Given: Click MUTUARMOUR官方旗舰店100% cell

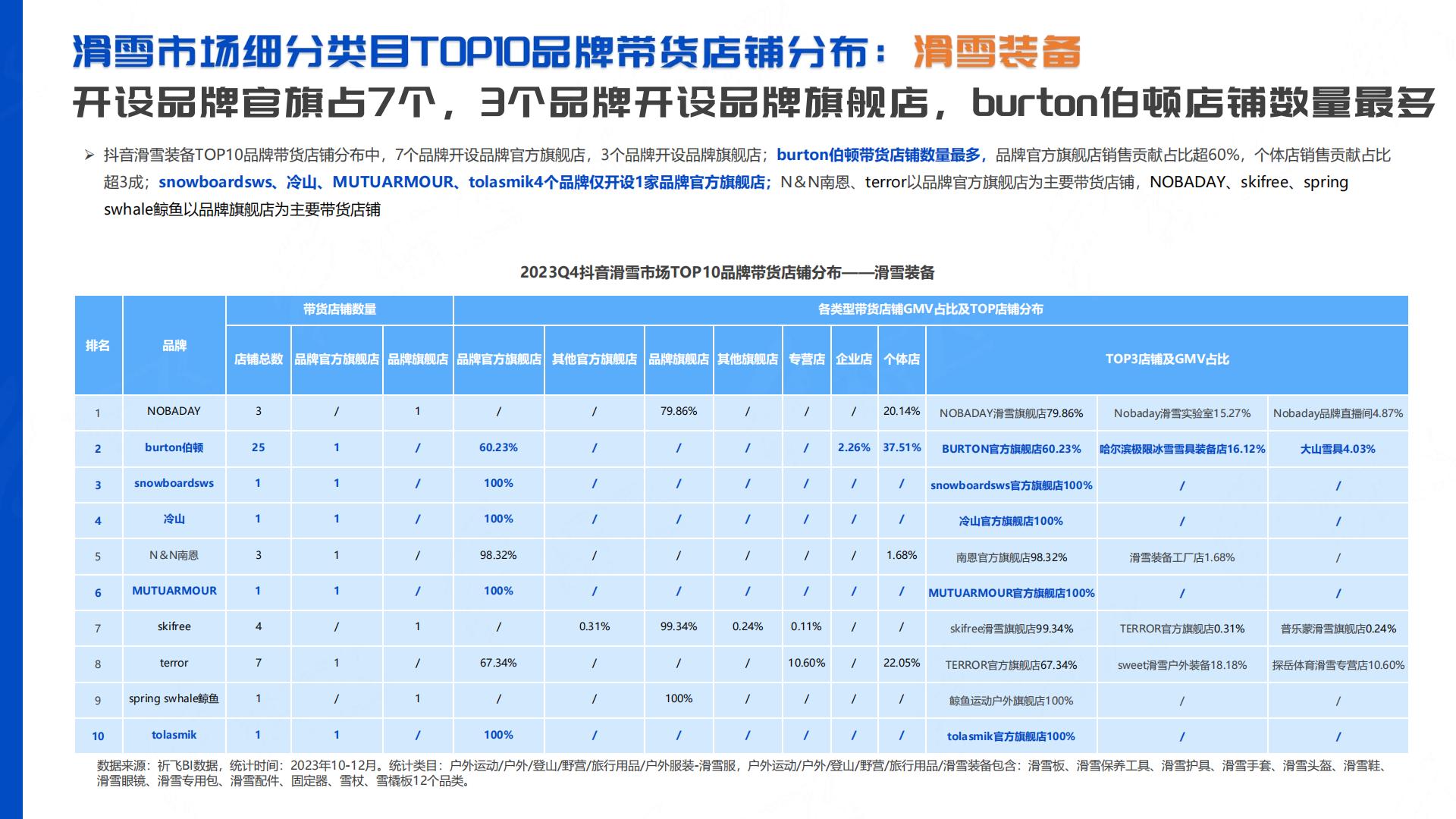Looking at the screenshot, I should [1012, 593].
